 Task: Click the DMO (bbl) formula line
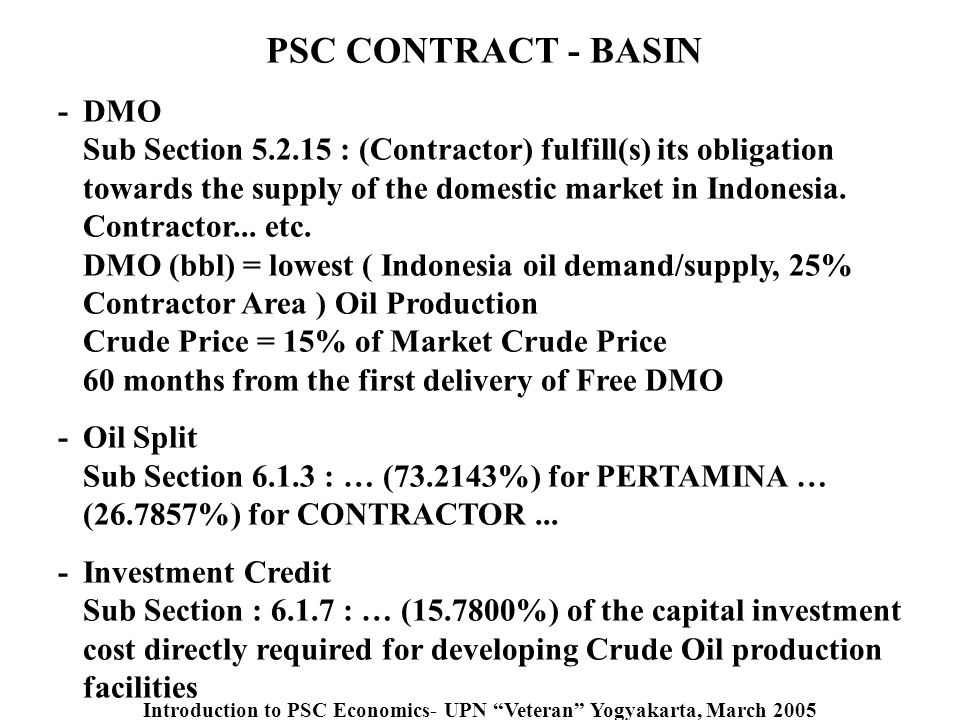[467, 266]
